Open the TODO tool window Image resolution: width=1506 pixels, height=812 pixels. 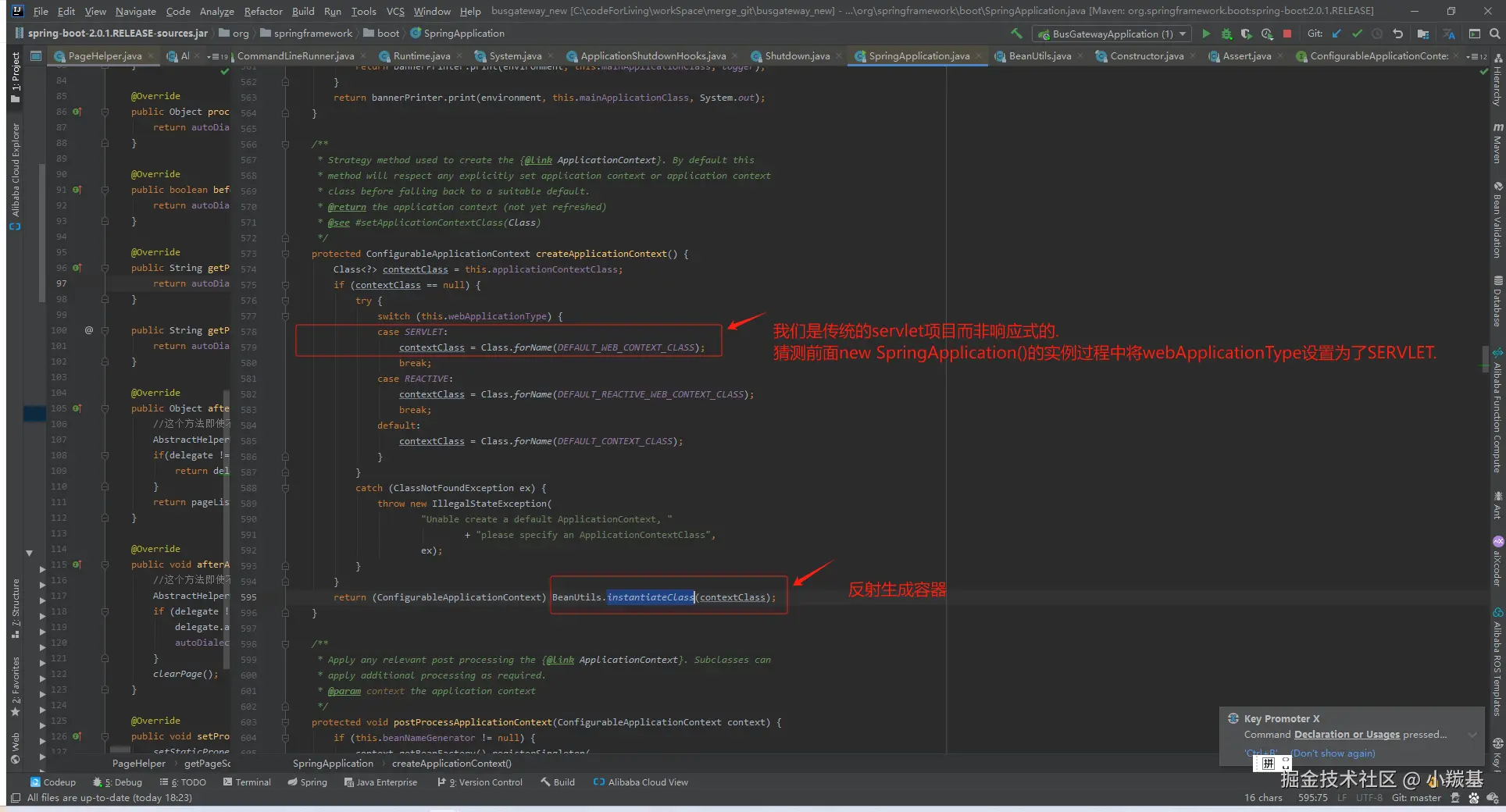pyautogui.click(x=183, y=782)
